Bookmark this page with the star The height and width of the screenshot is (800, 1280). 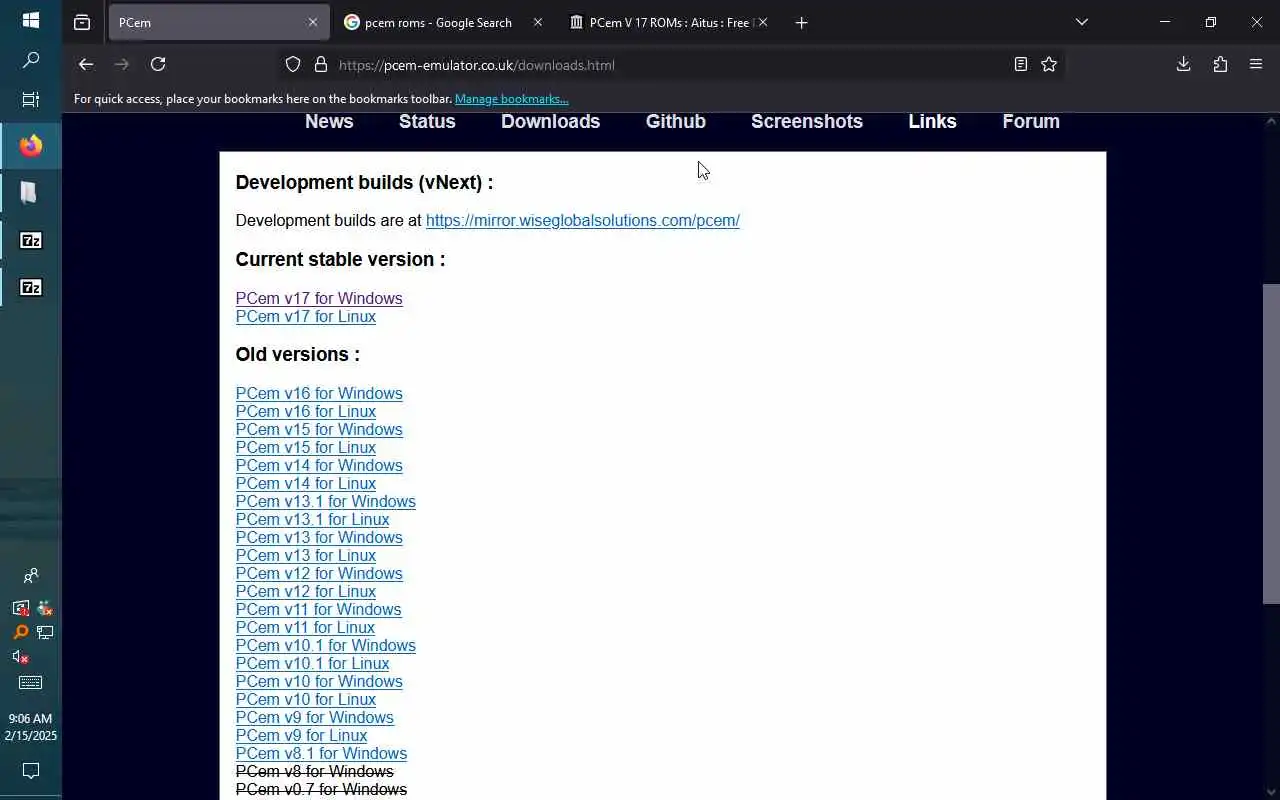coord(1049,64)
